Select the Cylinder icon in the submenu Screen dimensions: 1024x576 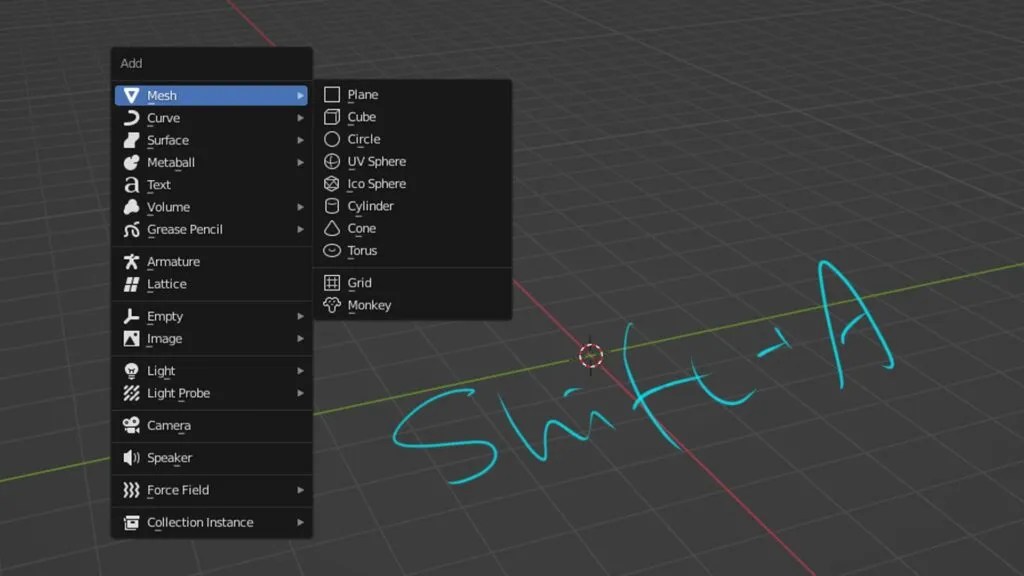click(332, 206)
